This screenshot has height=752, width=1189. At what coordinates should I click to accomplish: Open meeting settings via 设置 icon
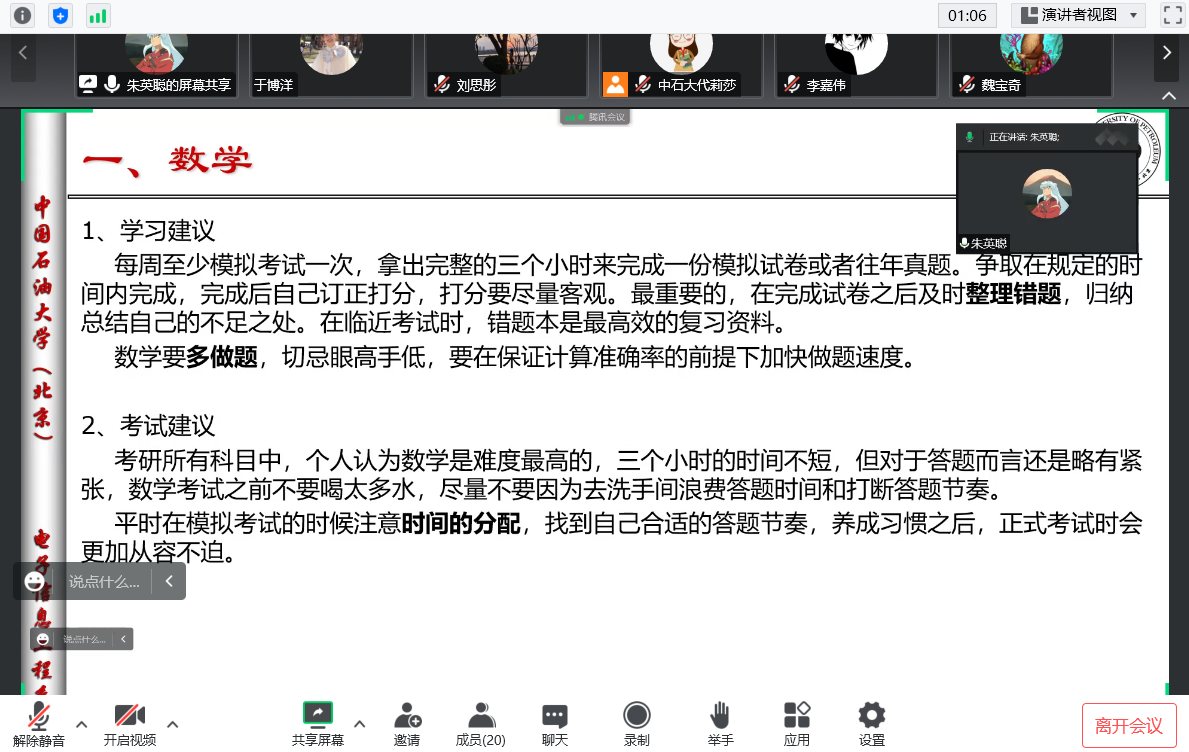870,722
